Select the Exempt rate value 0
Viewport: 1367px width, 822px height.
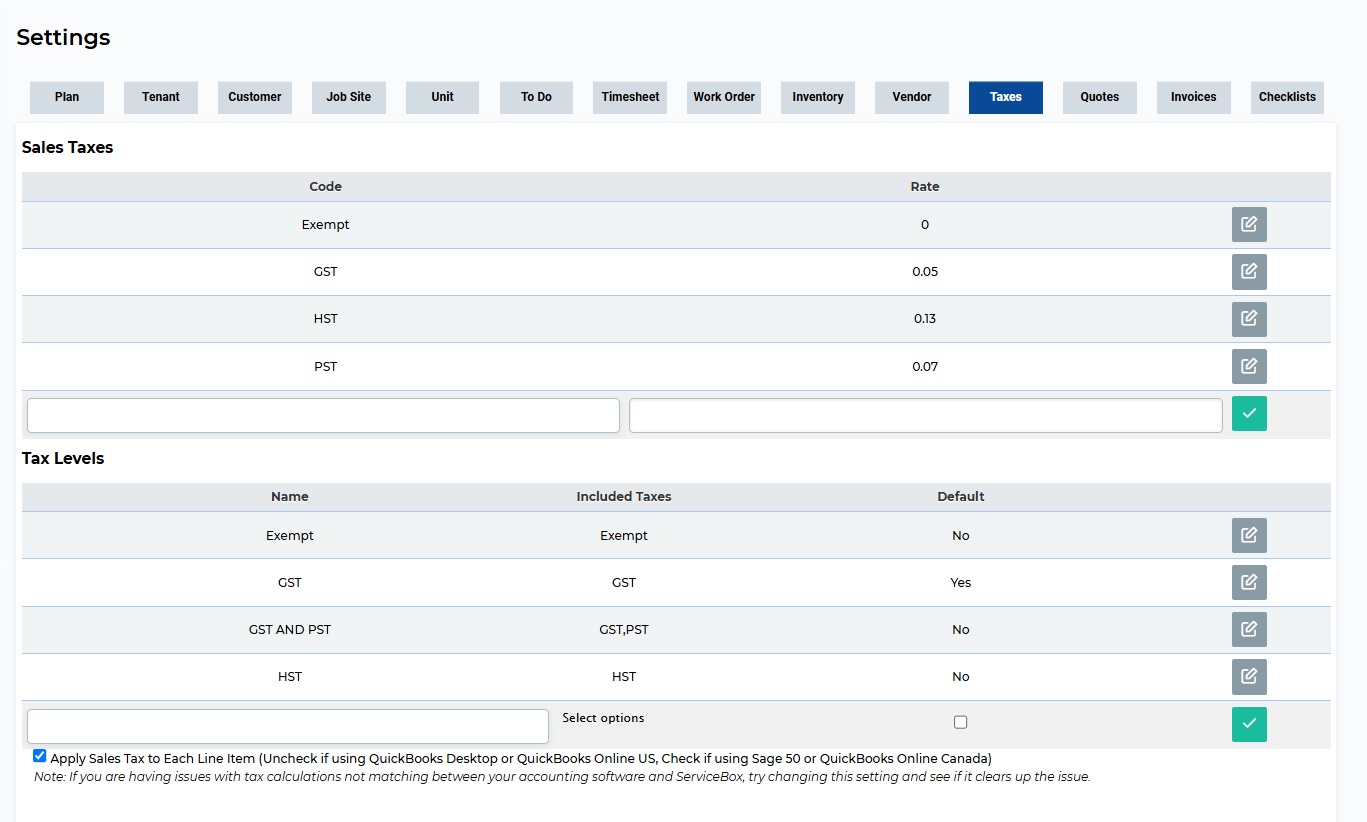[925, 225]
